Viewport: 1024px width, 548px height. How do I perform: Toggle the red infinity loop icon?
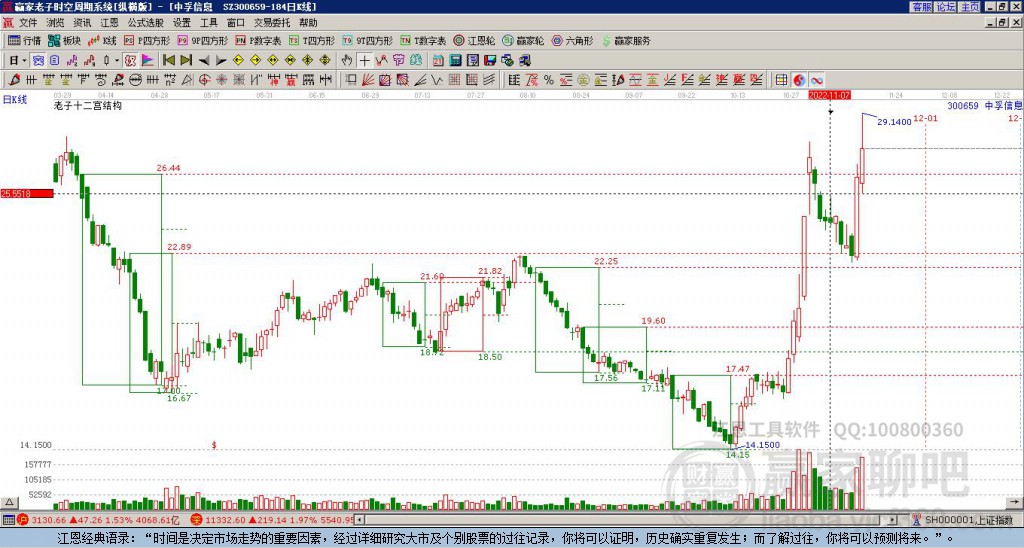click(x=817, y=80)
